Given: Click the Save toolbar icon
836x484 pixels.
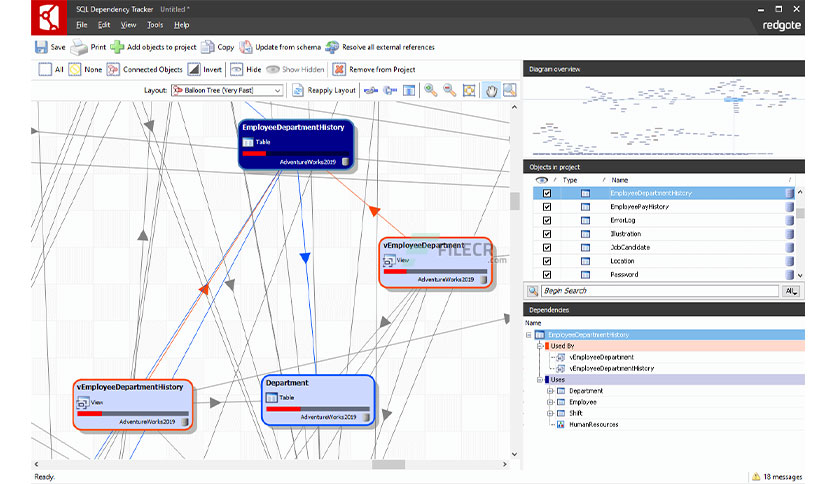Looking at the screenshot, I should (41, 47).
